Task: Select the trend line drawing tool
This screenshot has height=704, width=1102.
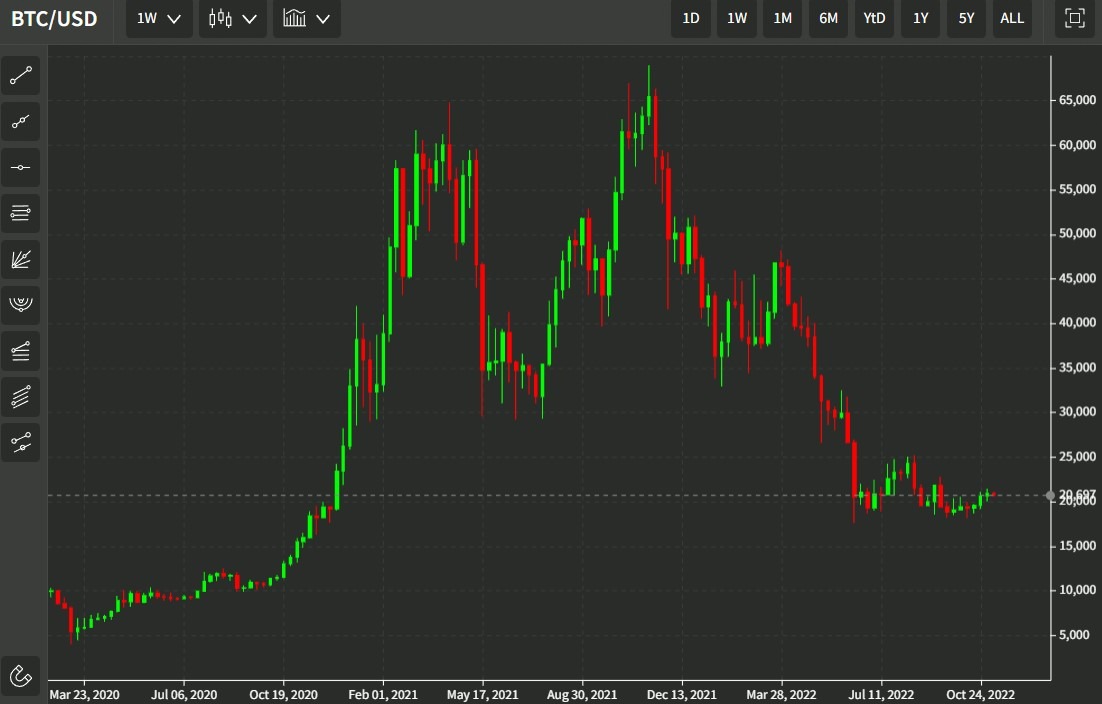Action: pos(20,76)
